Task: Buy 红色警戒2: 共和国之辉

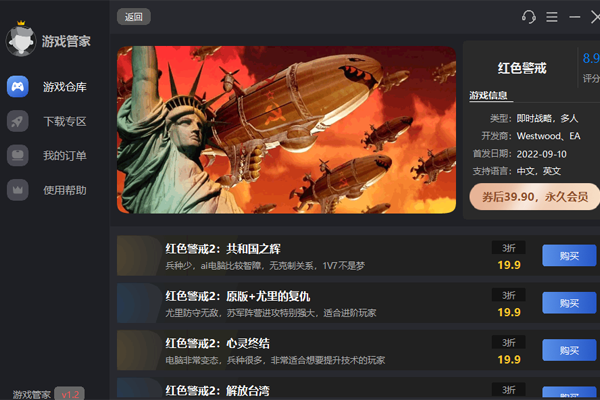Action: 569,256
